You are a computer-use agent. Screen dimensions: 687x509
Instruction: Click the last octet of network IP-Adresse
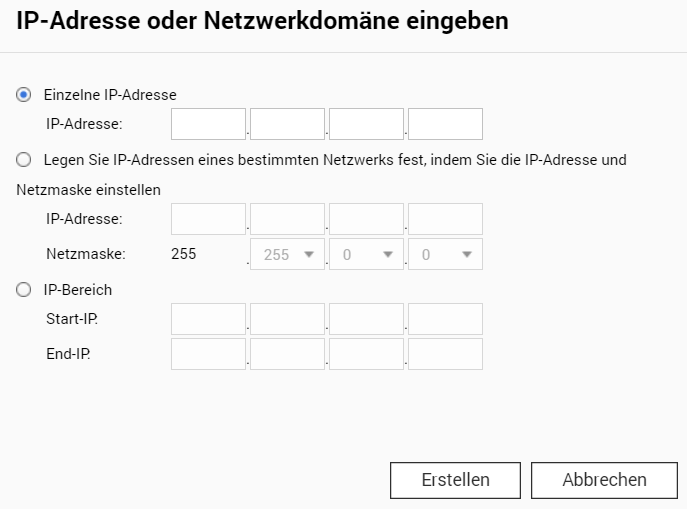(445, 219)
